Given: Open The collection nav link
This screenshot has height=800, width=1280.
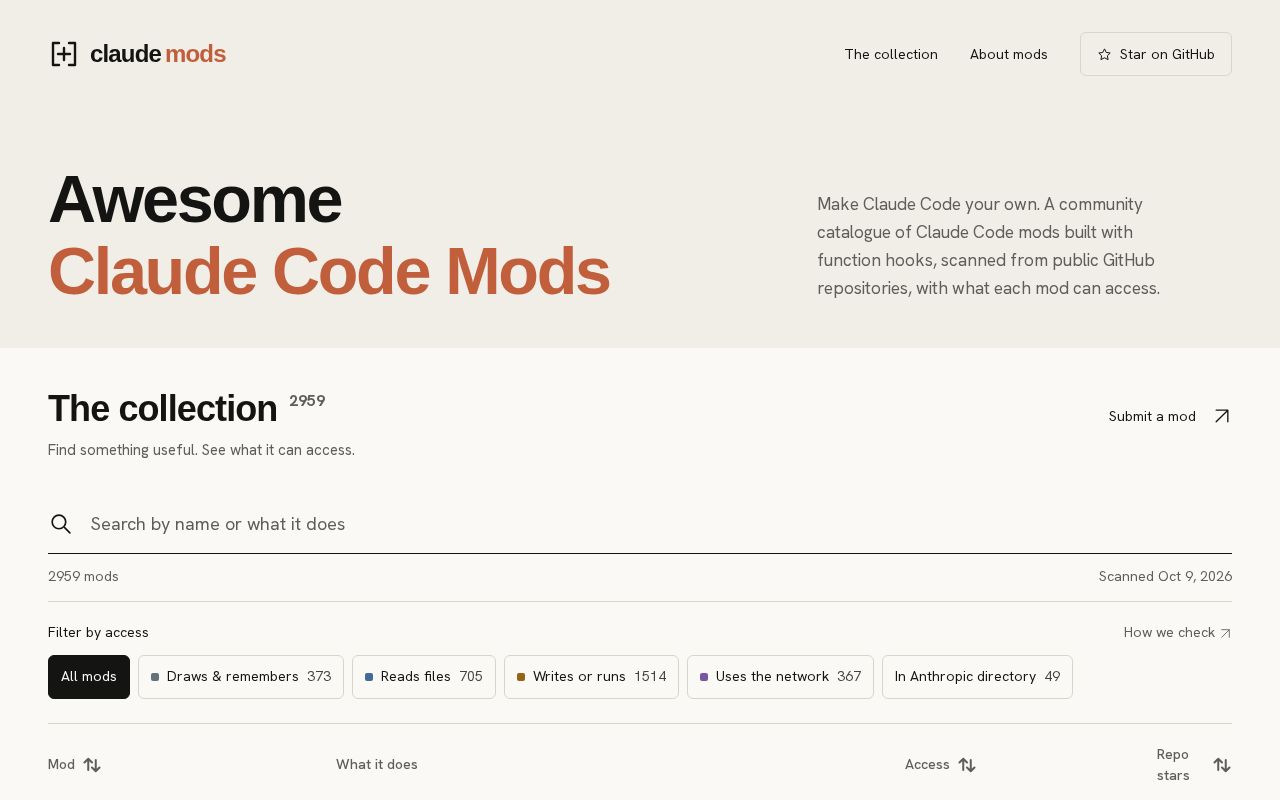Looking at the screenshot, I should tap(891, 54).
